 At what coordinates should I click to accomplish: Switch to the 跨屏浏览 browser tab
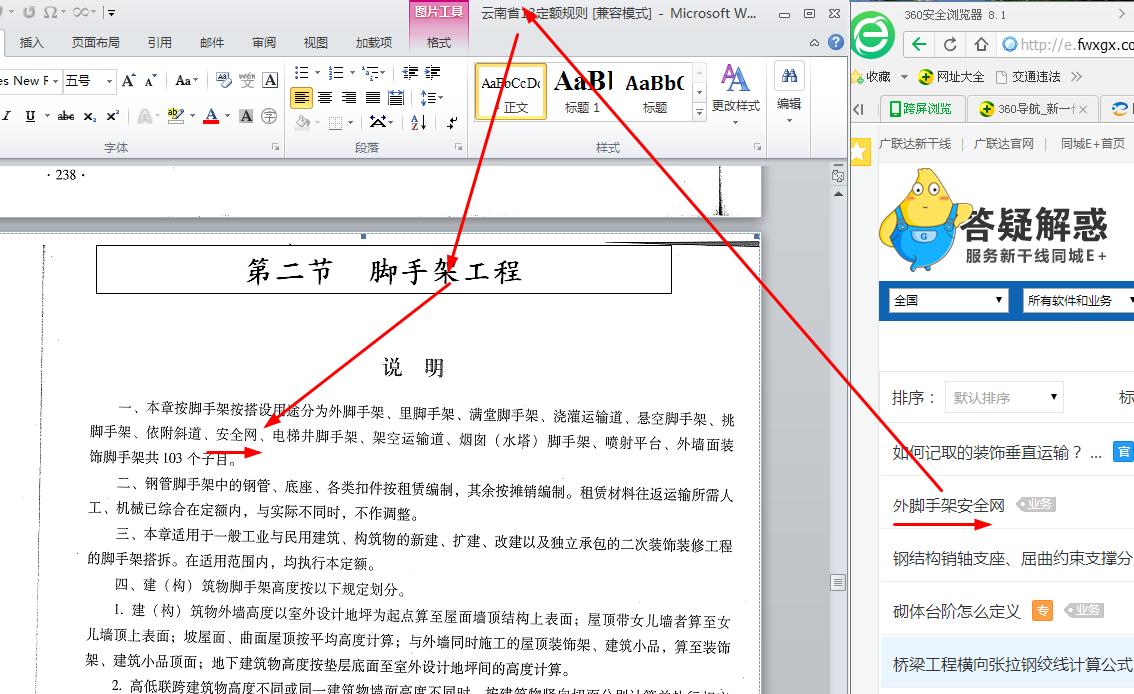click(x=920, y=108)
